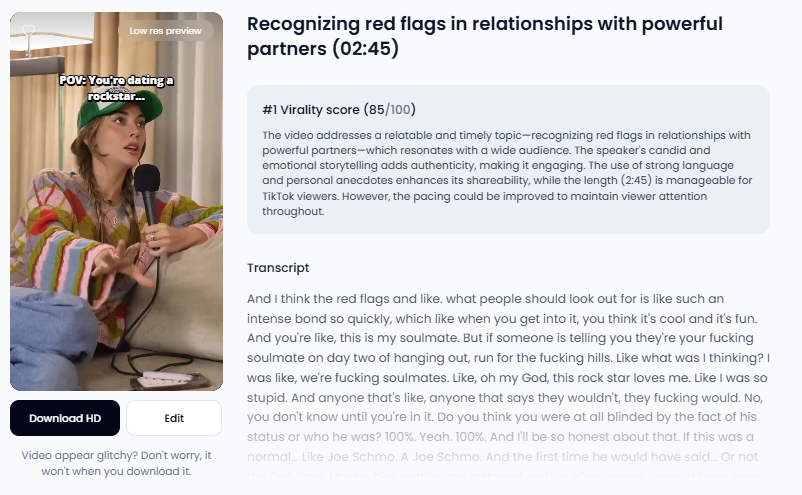
Task: Play the rockstar clip video preview
Action: (x=117, y=201)
